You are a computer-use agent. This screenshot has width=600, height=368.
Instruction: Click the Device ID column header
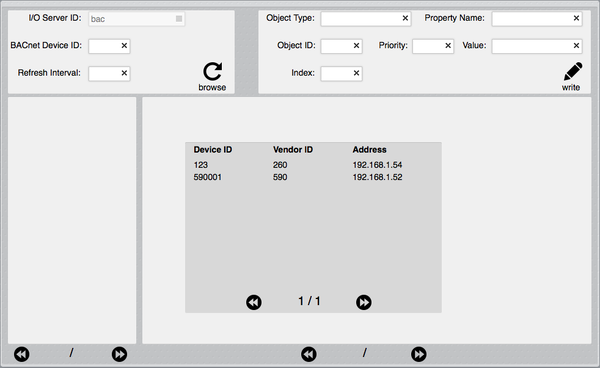pos(213,150)
